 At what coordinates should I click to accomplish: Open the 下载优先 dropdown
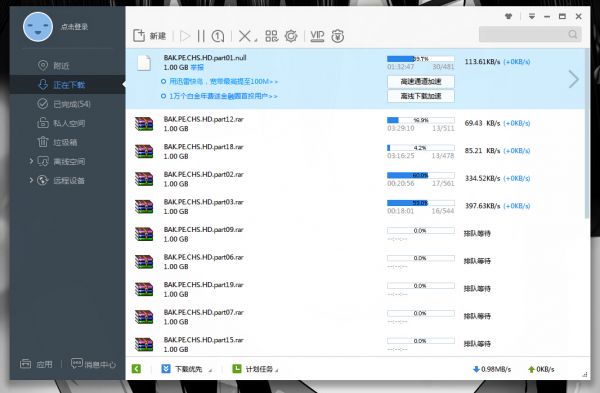coord(186,369)
